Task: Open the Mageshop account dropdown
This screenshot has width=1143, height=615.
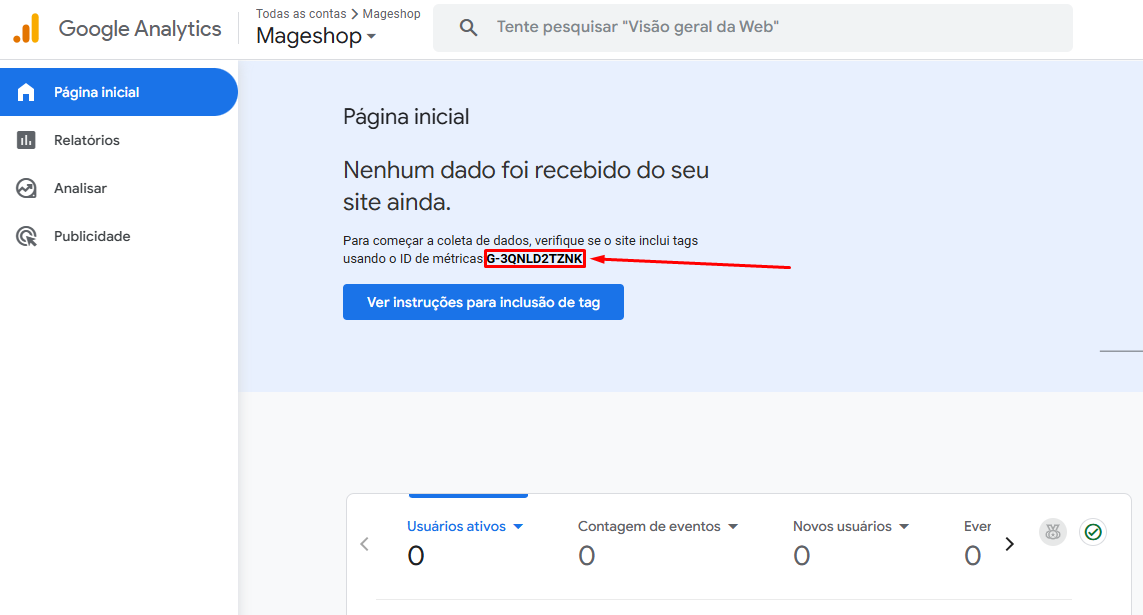Action: pos(316,36)
